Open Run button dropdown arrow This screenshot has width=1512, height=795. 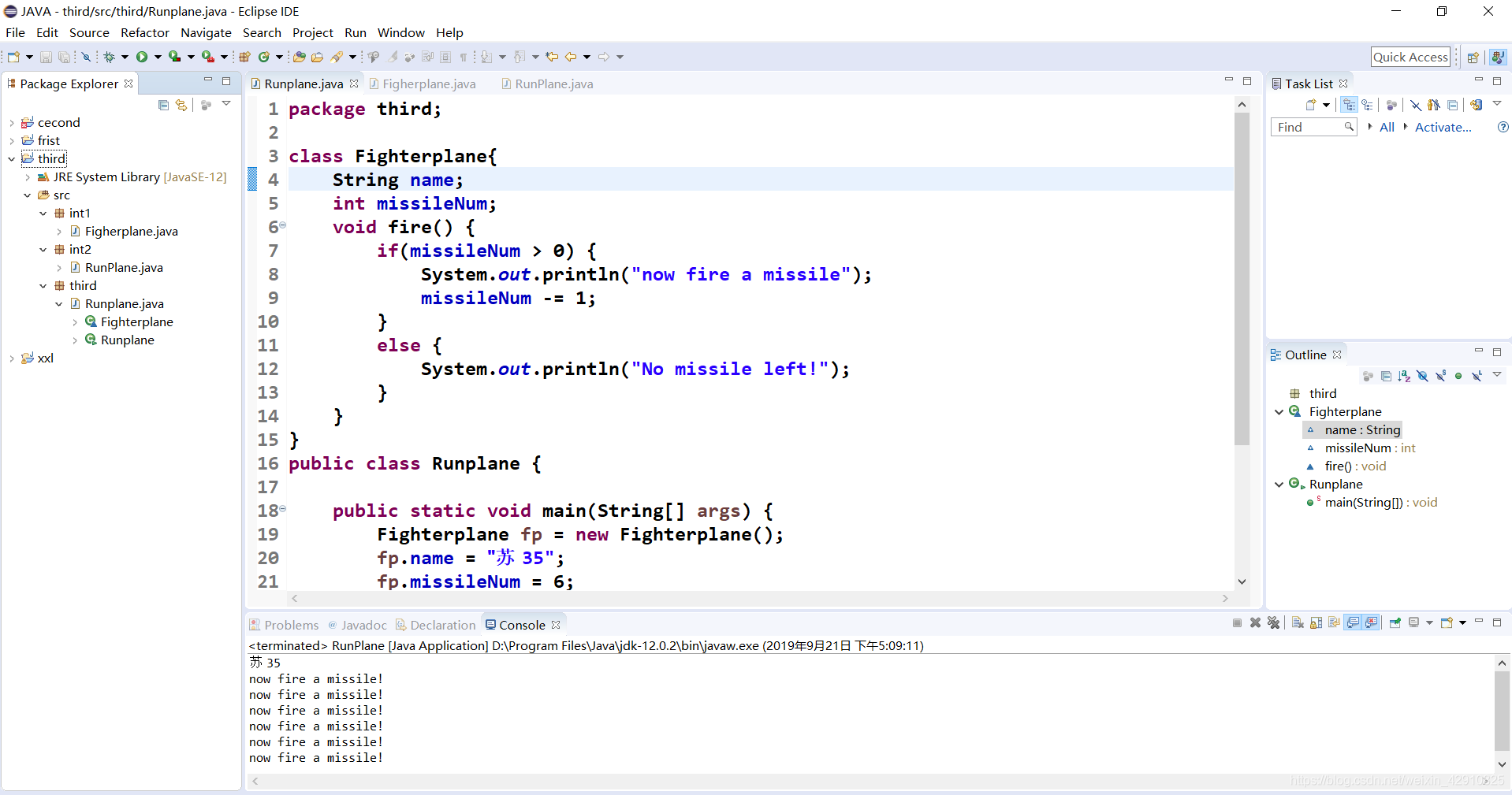158,57
